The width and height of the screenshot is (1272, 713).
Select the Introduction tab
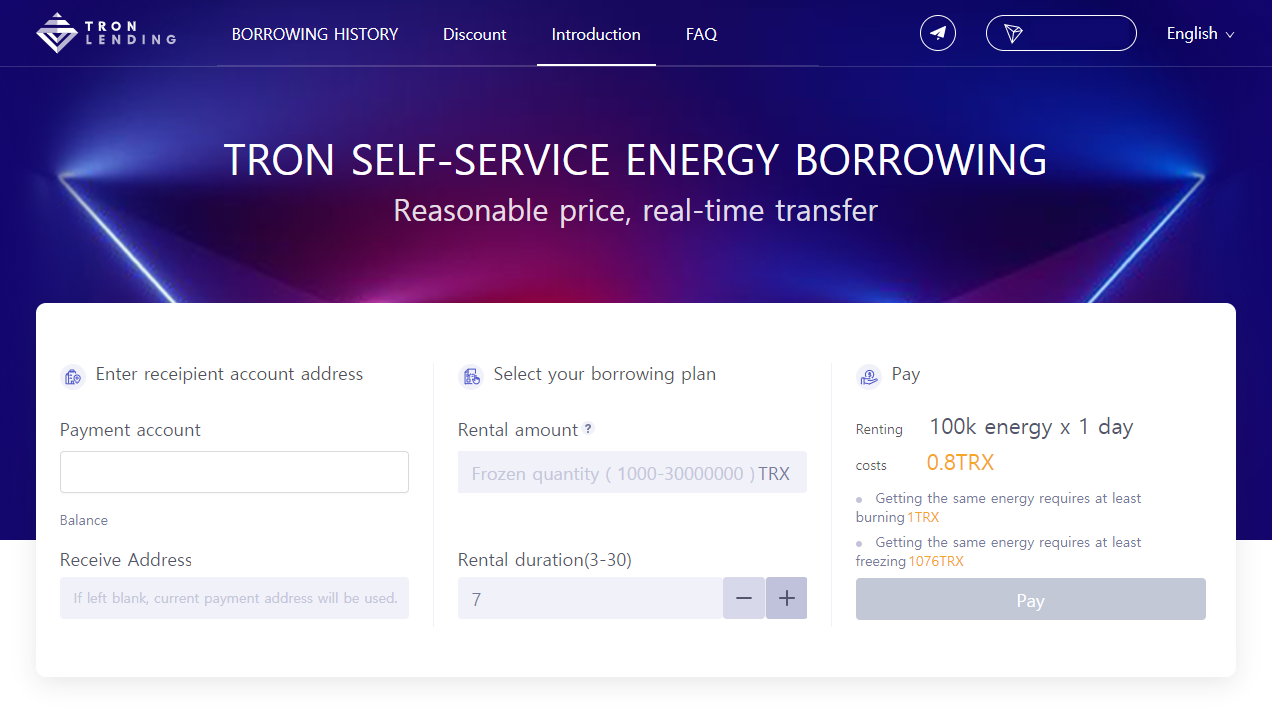pos(596,34)
